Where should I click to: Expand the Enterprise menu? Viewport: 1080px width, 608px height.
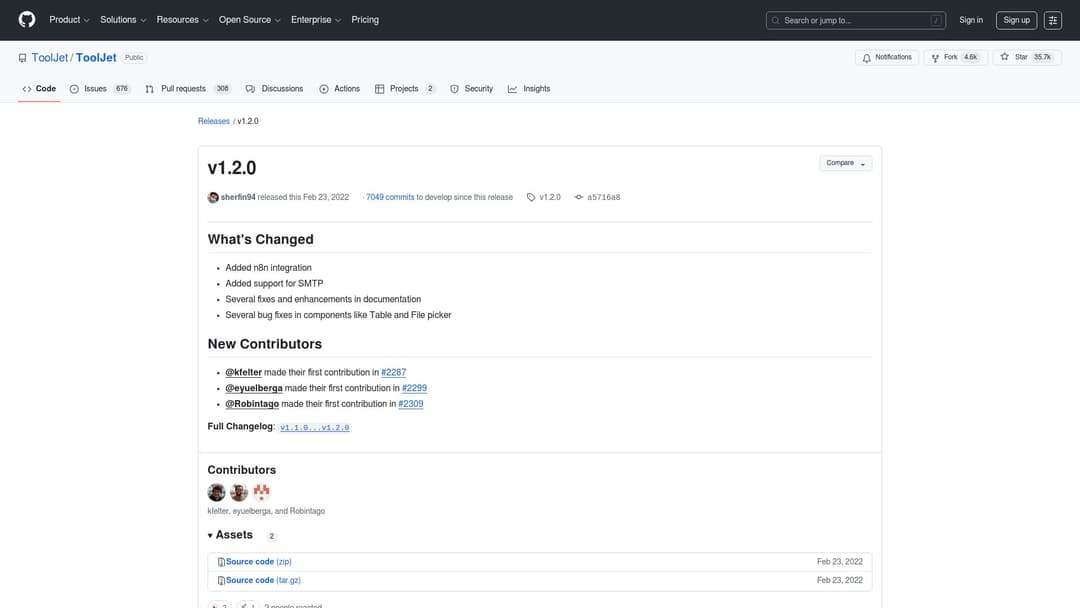tap(315, 20)
